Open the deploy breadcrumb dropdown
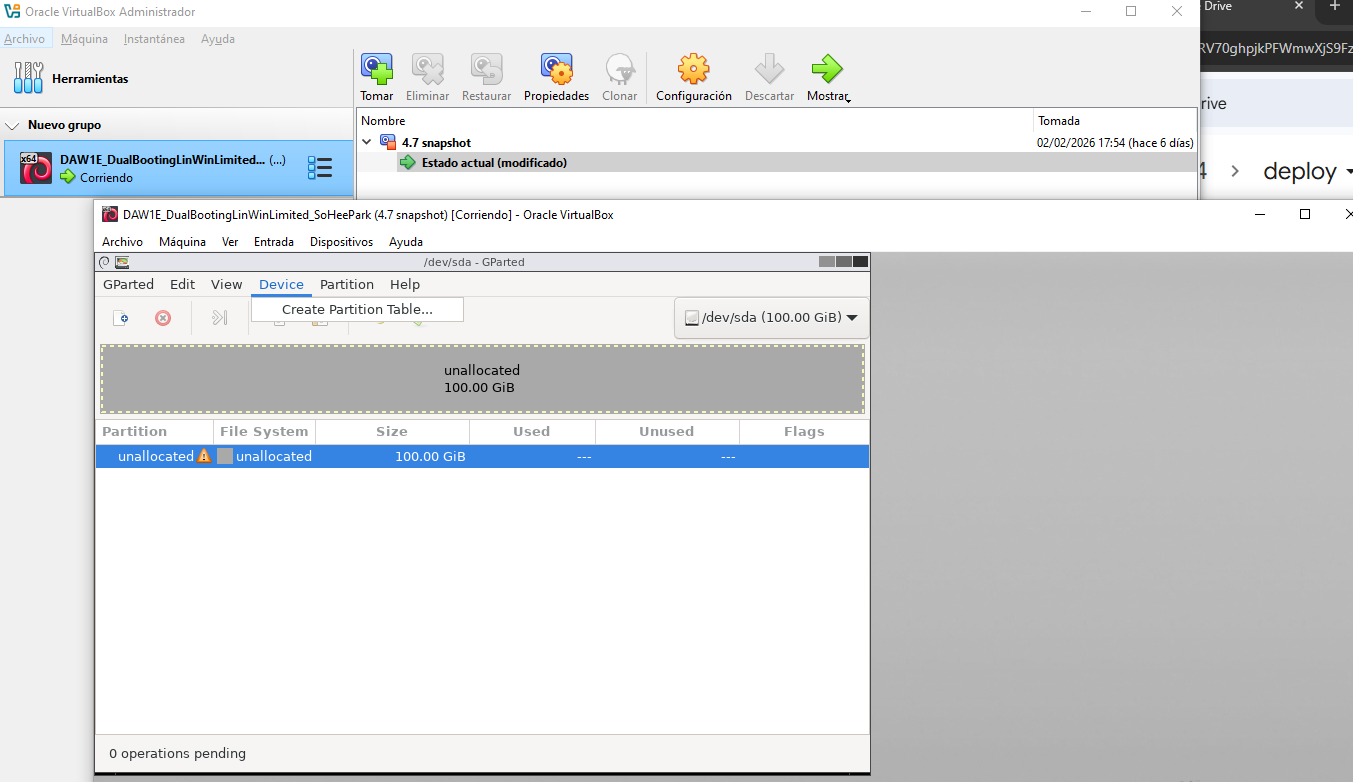The width and height of the screenshot is (1353, 782). (x=1347, y=172)
